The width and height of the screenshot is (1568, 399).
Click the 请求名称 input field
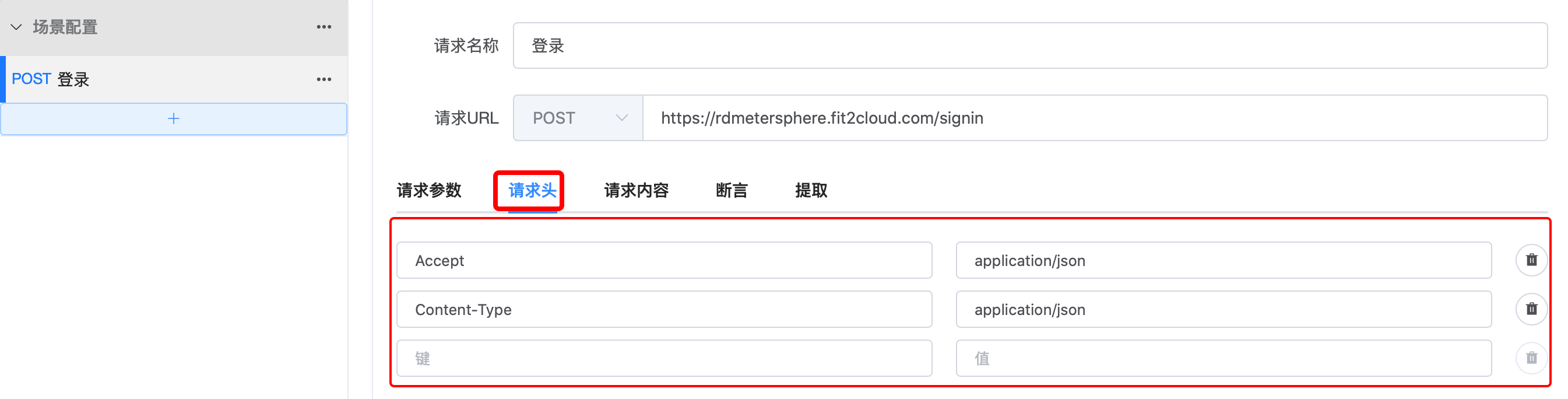(1030, 45)
